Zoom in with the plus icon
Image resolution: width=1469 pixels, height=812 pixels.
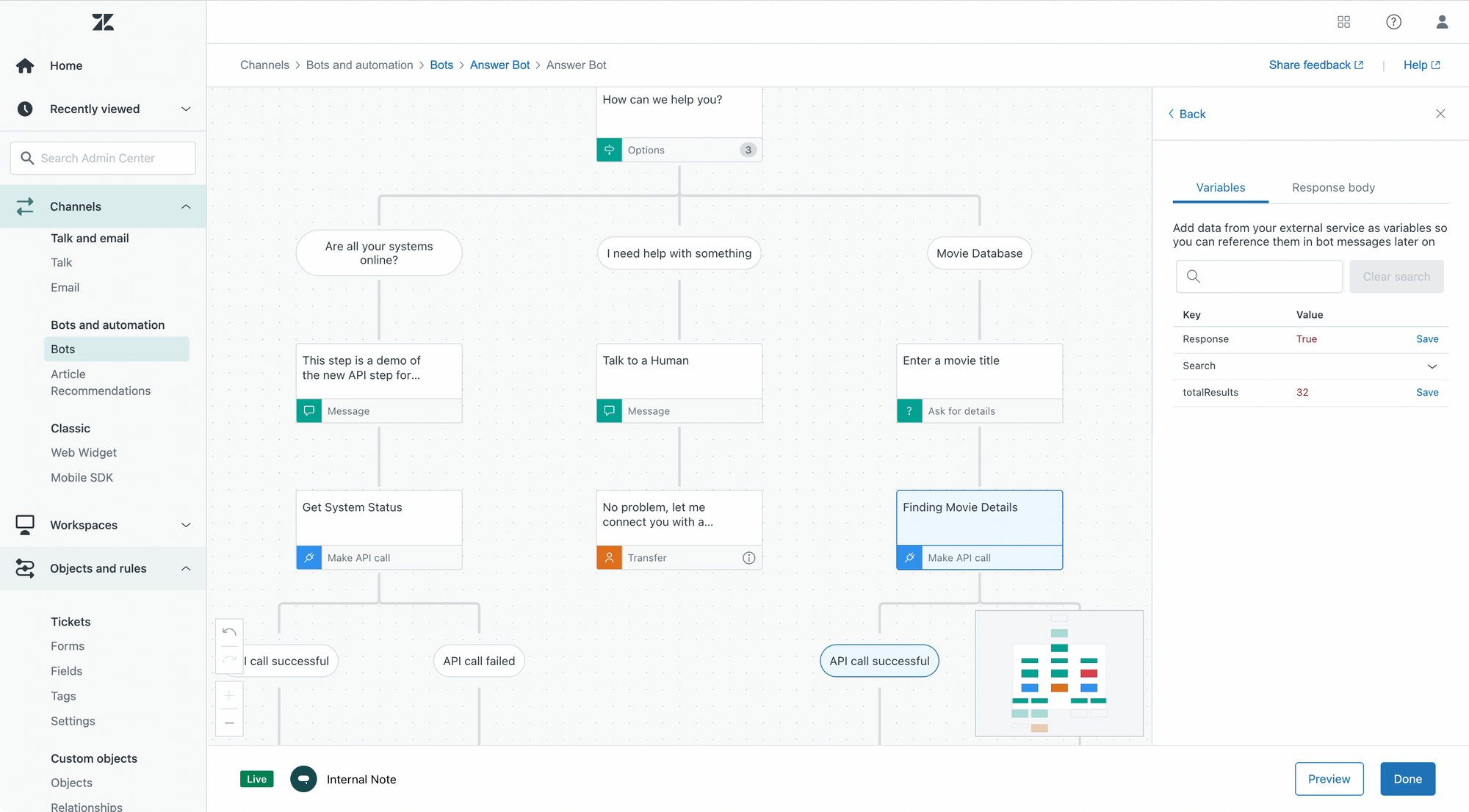point(229,695)
